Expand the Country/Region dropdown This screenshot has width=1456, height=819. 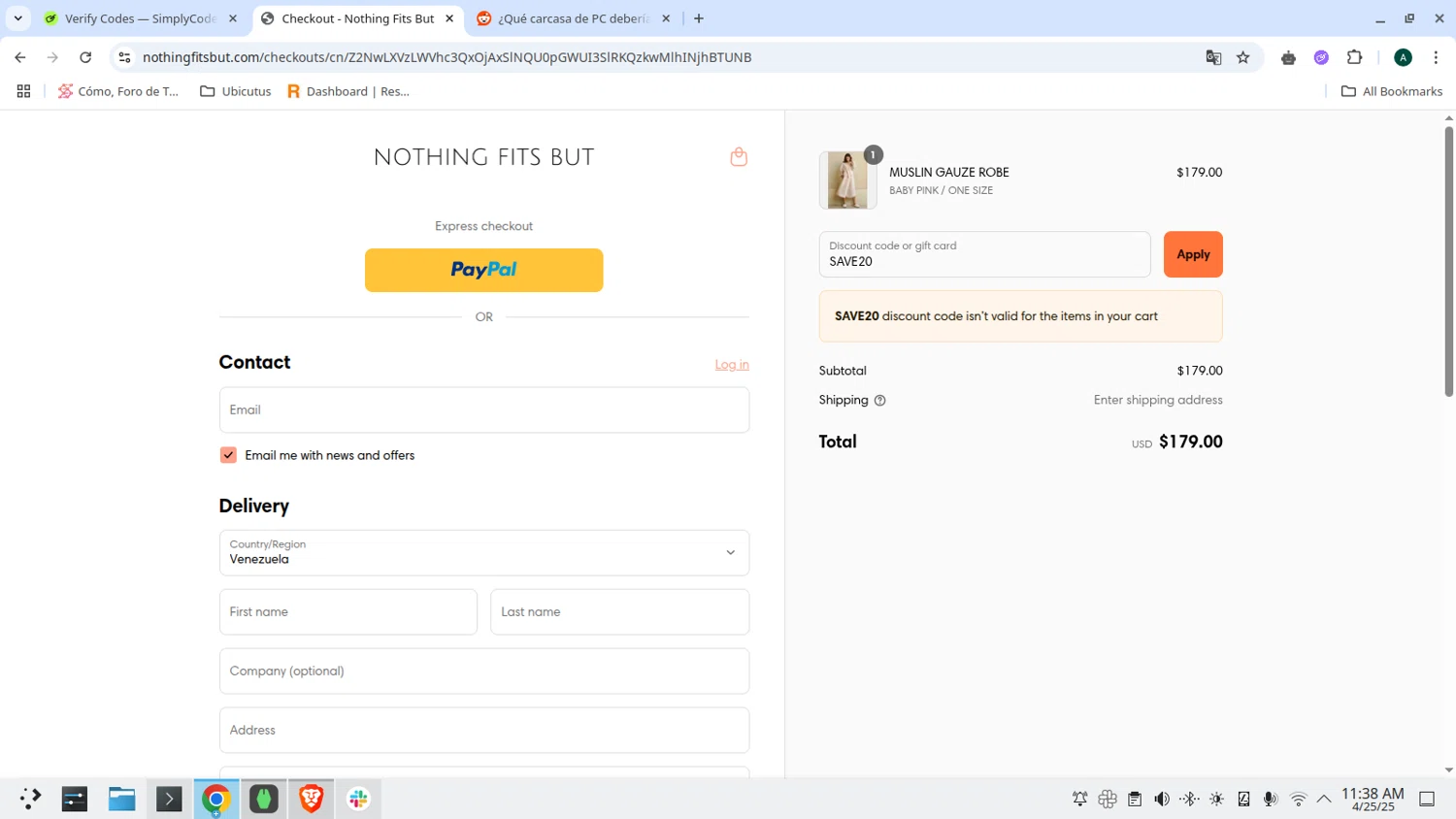coord(483,552)
